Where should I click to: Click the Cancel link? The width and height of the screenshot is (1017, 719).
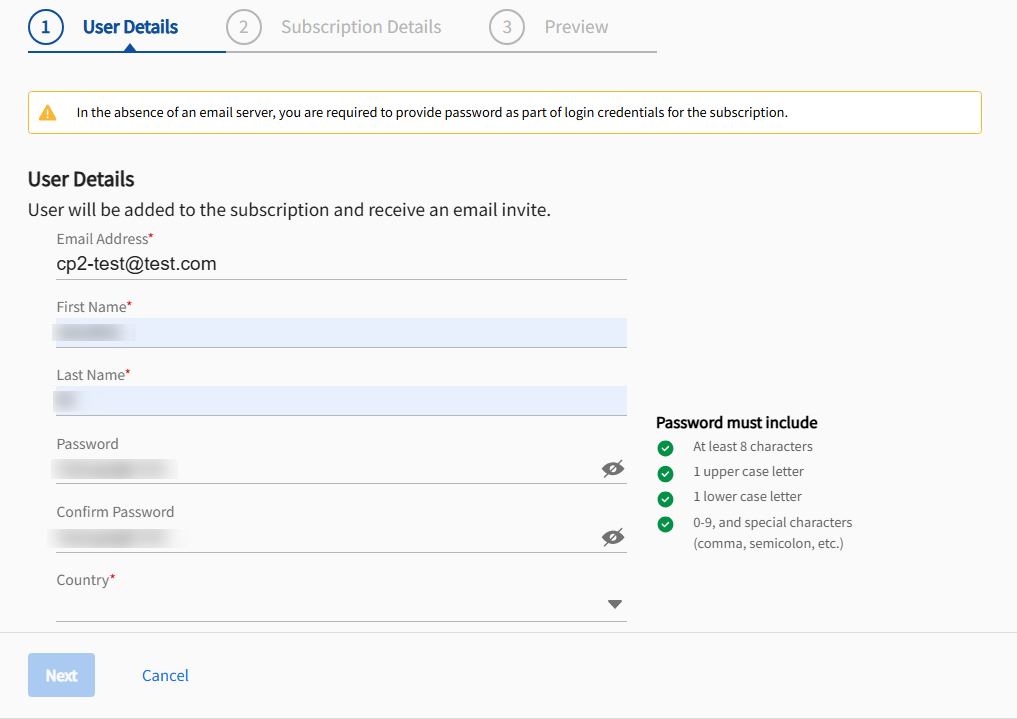point(165,675)
